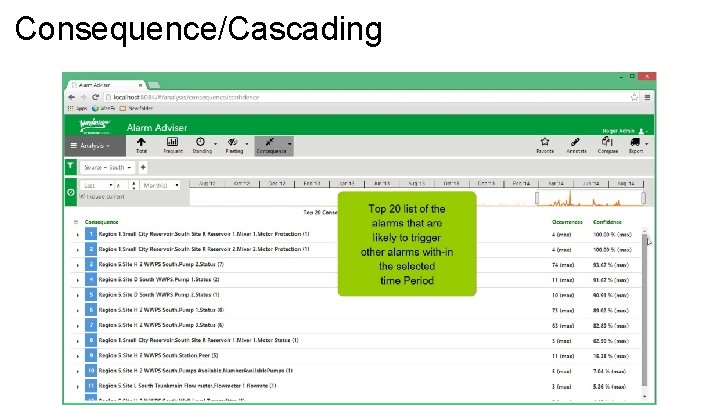Open the Fleeting dropdown arrow
Viewport: 720px width, 405px height.
click(247, 144)
